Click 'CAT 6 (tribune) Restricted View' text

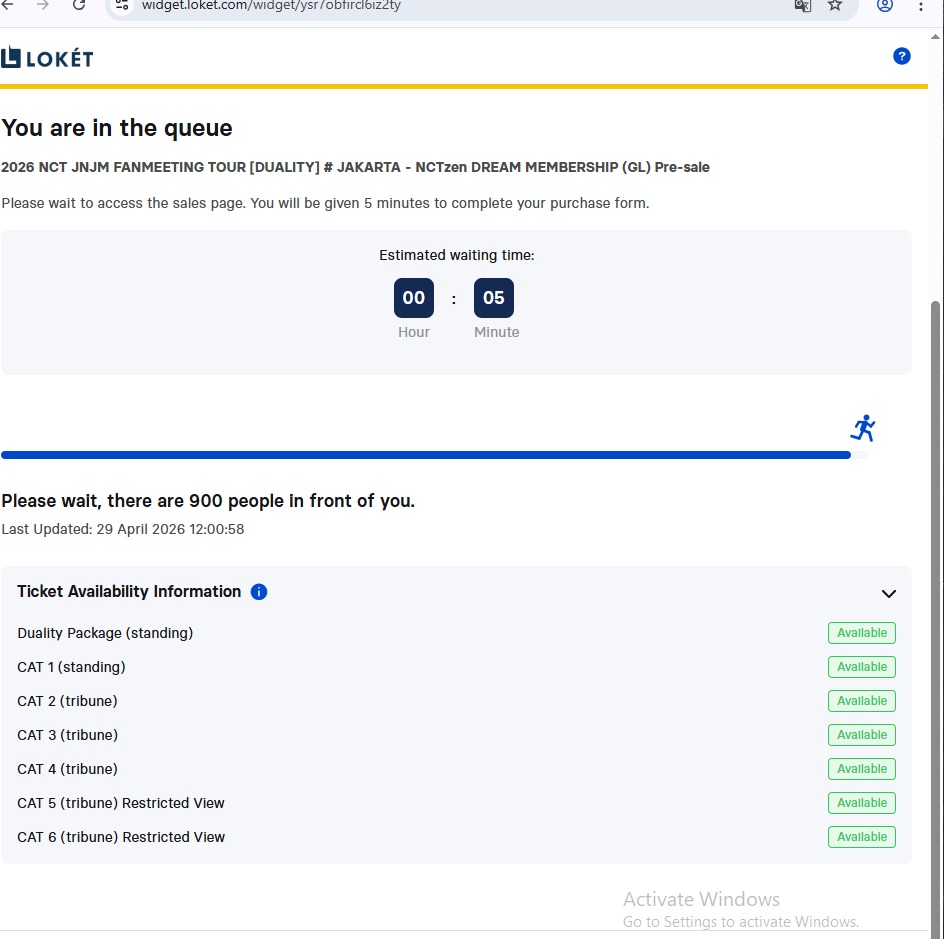121,837
